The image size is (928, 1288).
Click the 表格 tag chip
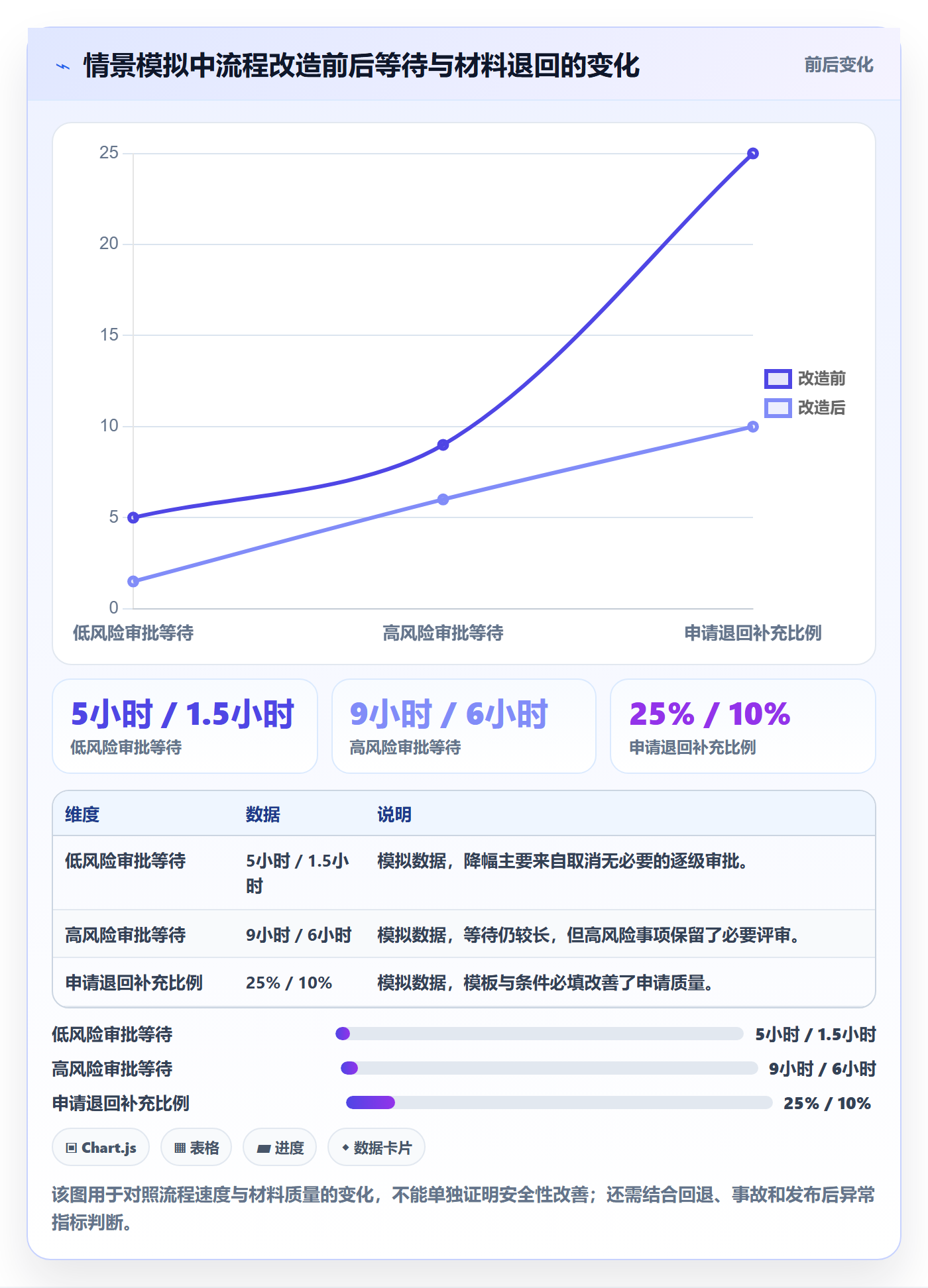point(196,1148)
